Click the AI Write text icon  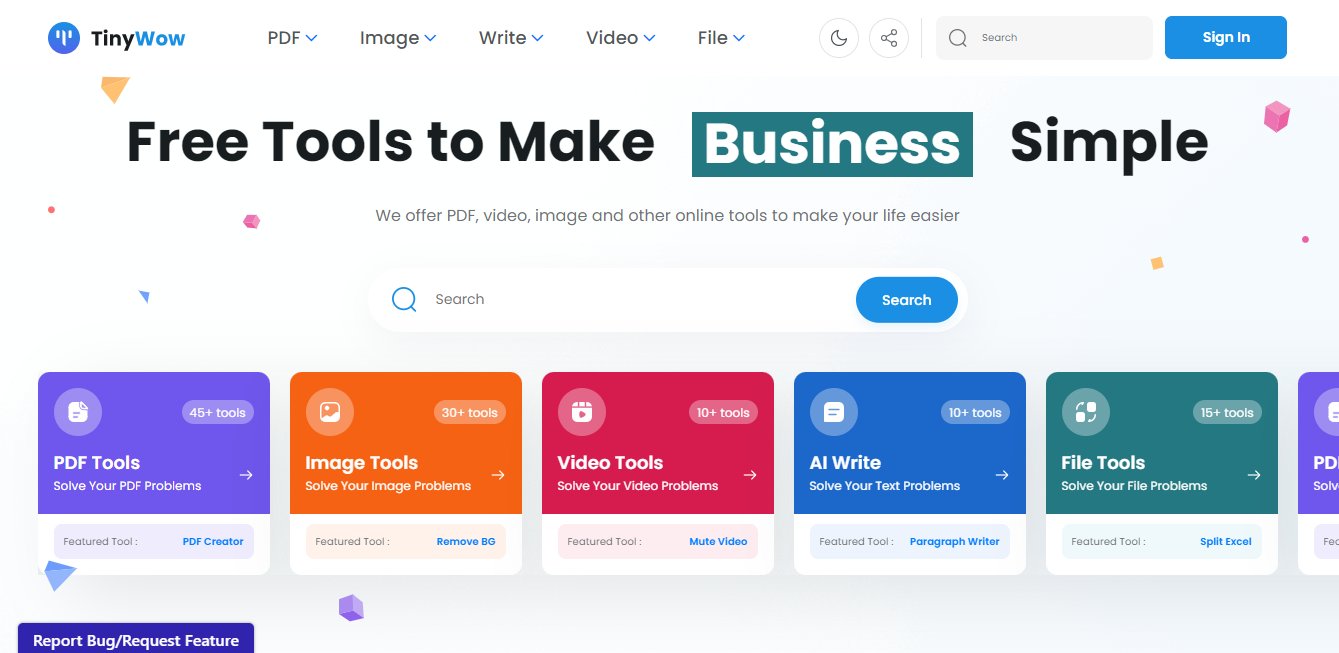834,412
